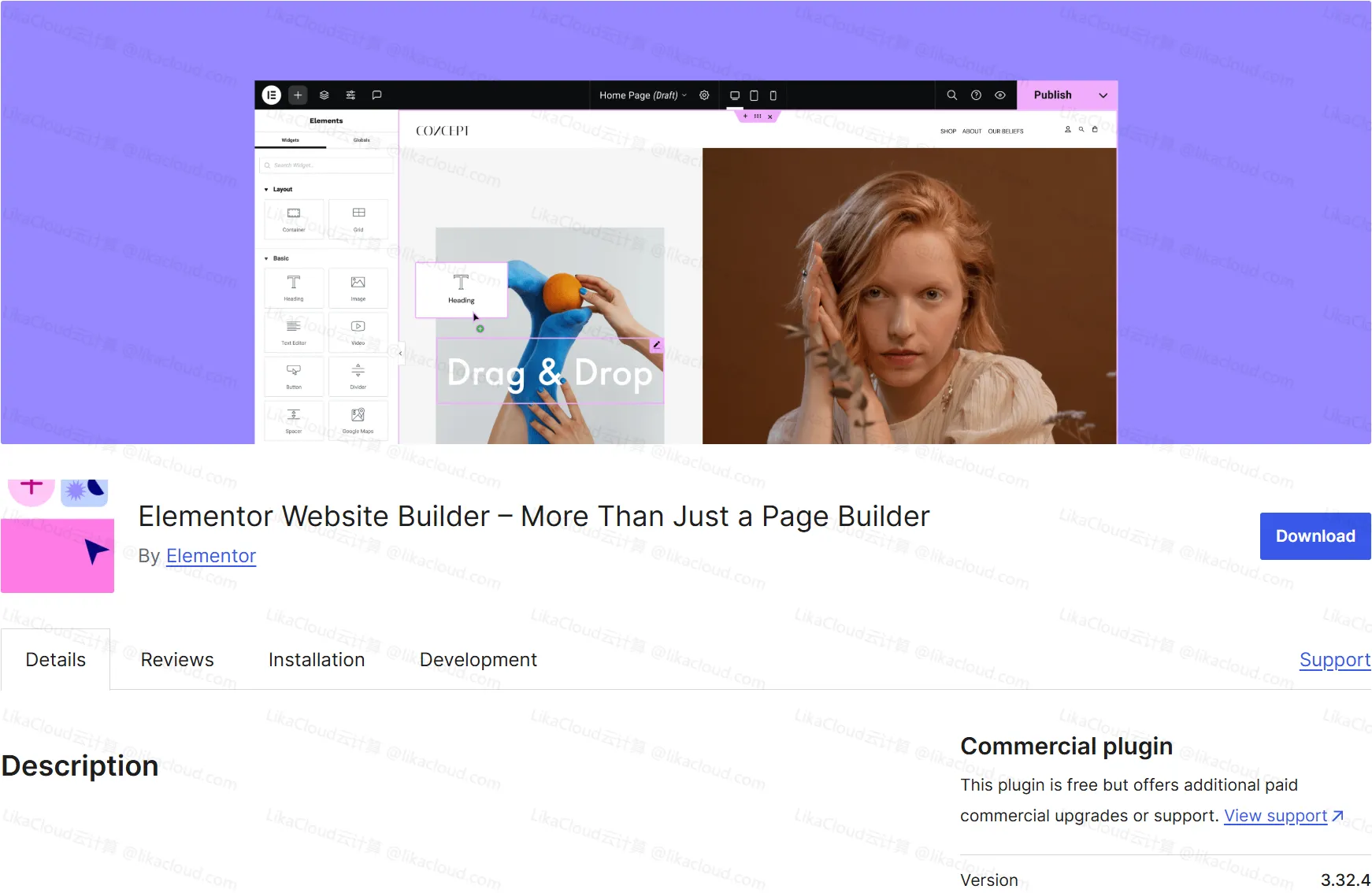Open the Structure layers panel icon

324,94
